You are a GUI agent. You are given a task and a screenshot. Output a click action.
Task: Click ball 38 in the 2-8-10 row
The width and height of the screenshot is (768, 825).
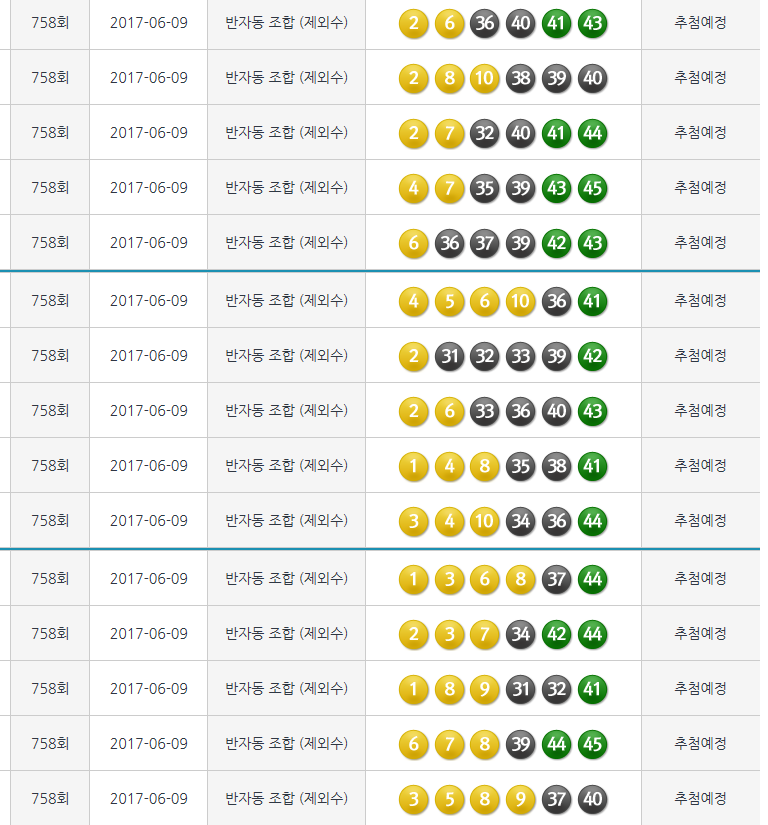pyautogui.click(x=521, y=78)
